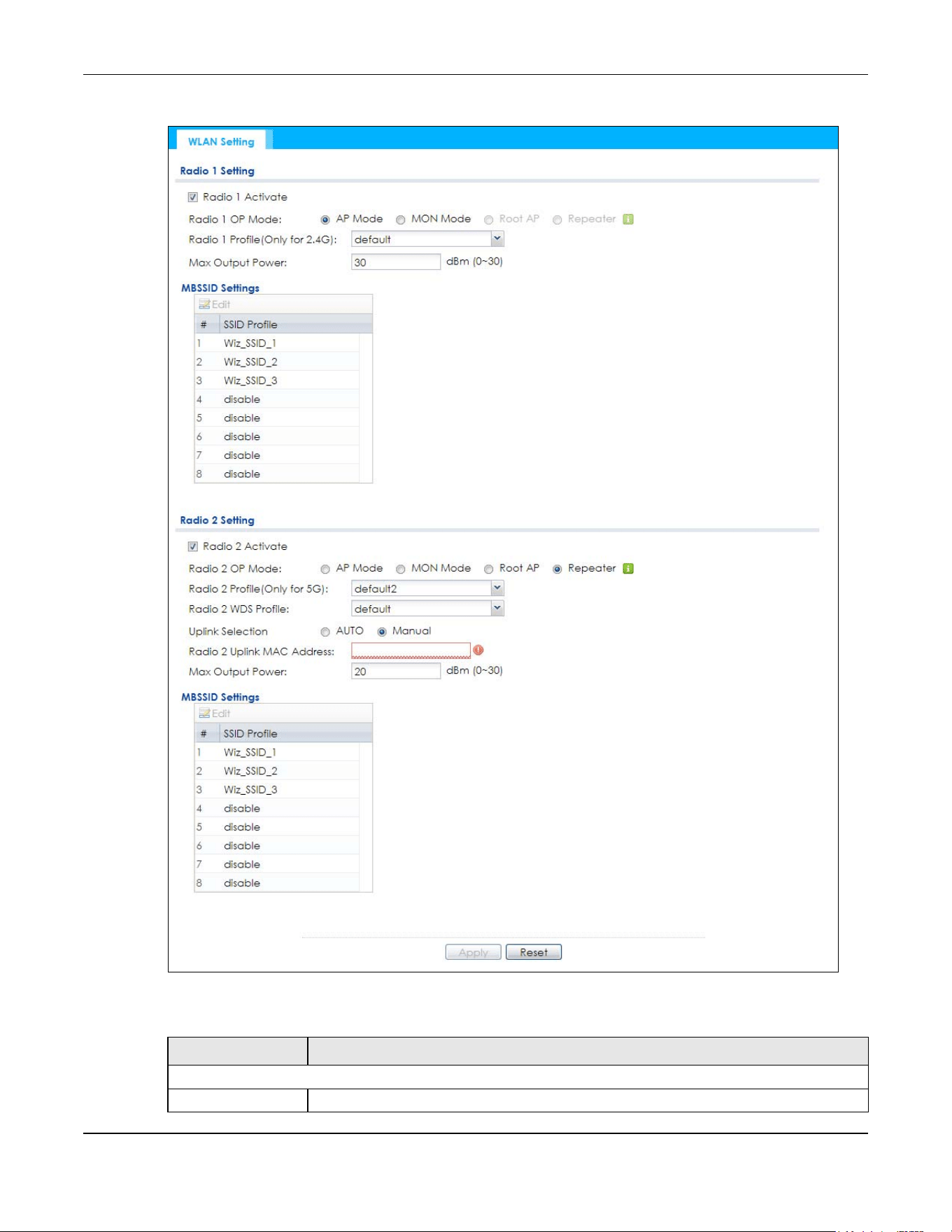
Task: Click SSID Profile header in Radio 2 table
Action: pyautogui.click(x=295, y=733)
